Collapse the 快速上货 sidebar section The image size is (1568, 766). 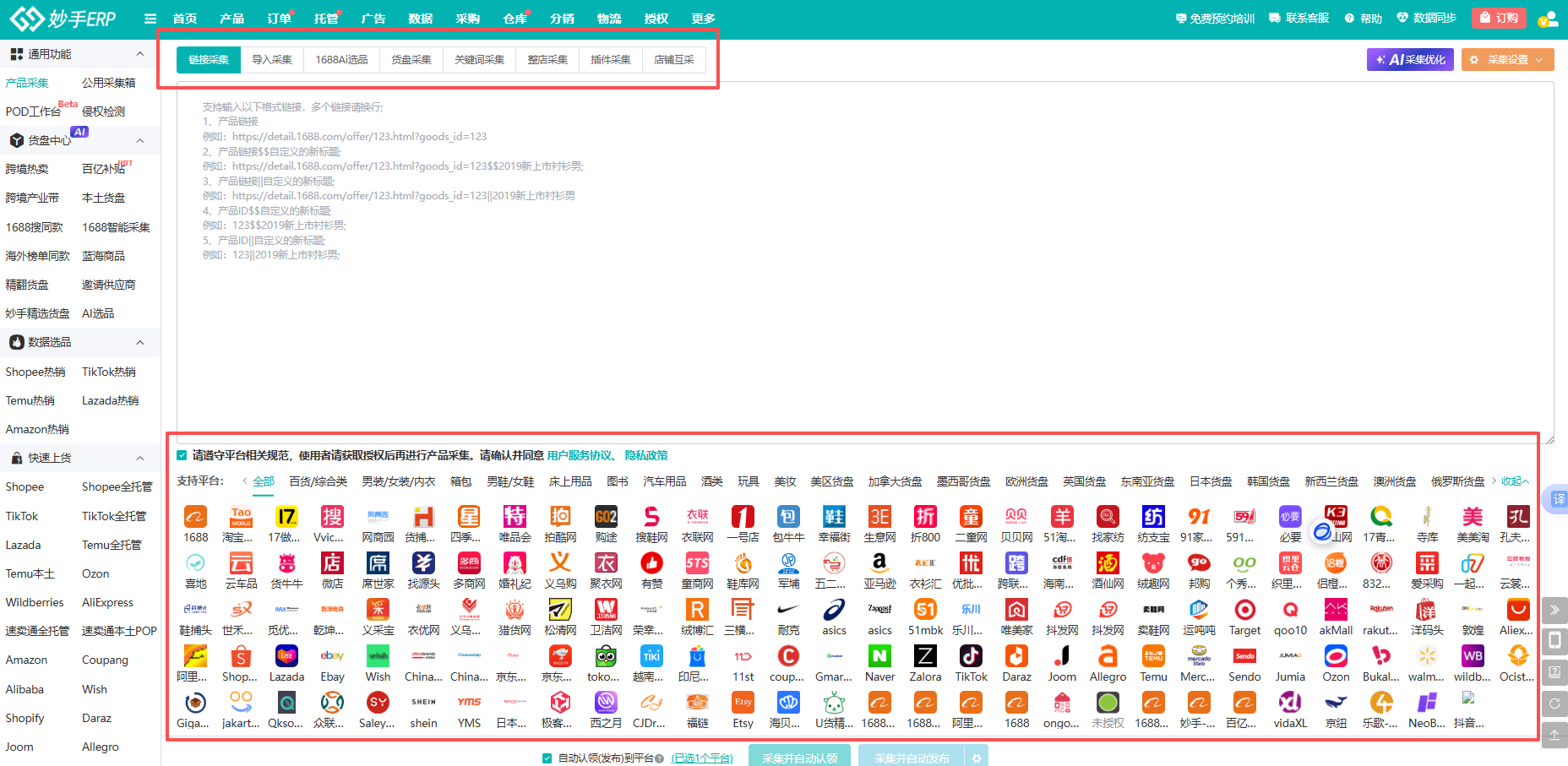[140, 459]
